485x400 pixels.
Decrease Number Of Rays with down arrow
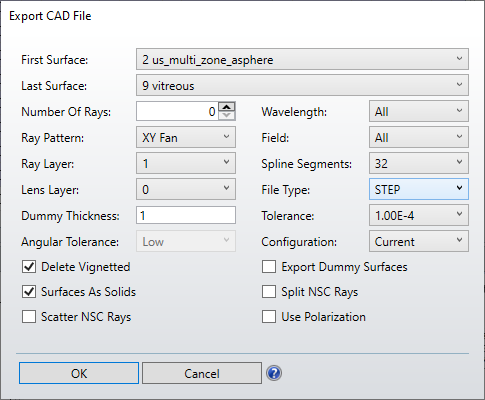(x=227, y=115)
